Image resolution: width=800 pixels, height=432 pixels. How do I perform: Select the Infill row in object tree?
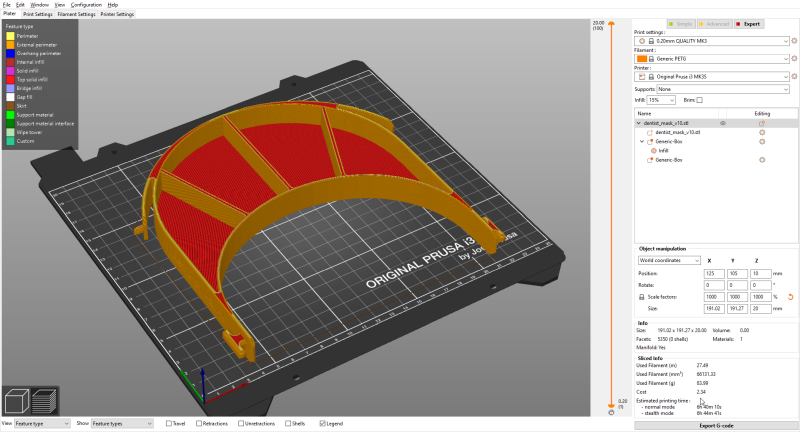pos(716,150)
